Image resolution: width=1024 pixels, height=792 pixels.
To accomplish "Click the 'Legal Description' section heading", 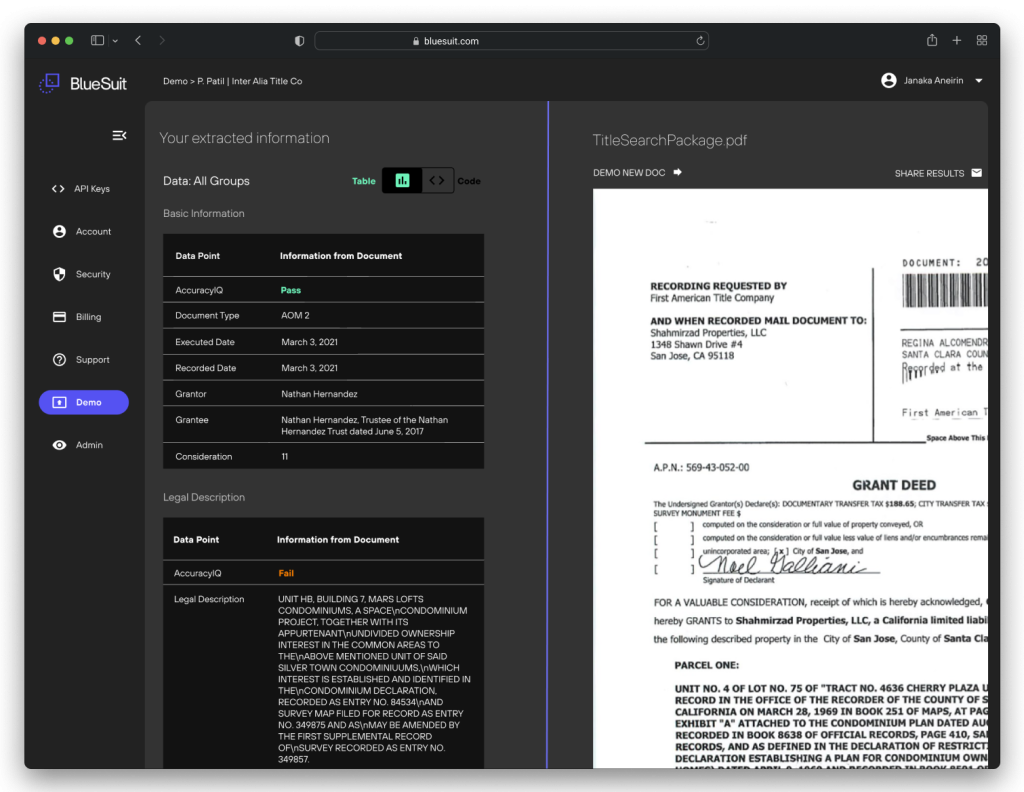I will coord(204,497).
